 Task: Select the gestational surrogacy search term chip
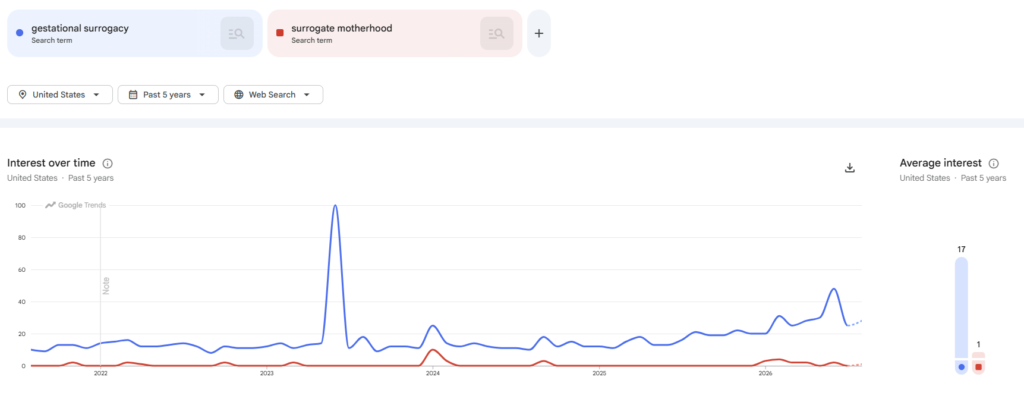(x=135, y=33)
